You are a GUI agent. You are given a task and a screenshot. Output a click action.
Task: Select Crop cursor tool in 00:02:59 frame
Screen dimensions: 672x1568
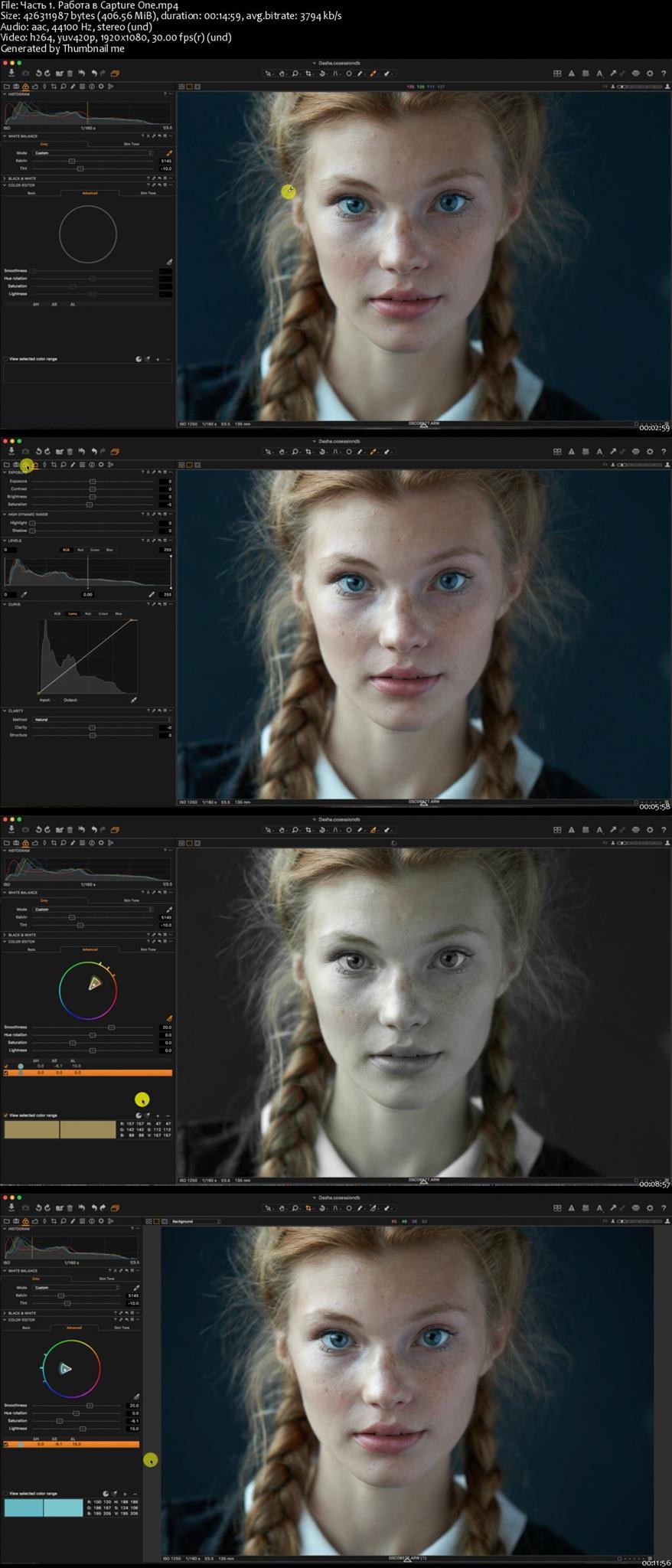(x=308, y=73)
